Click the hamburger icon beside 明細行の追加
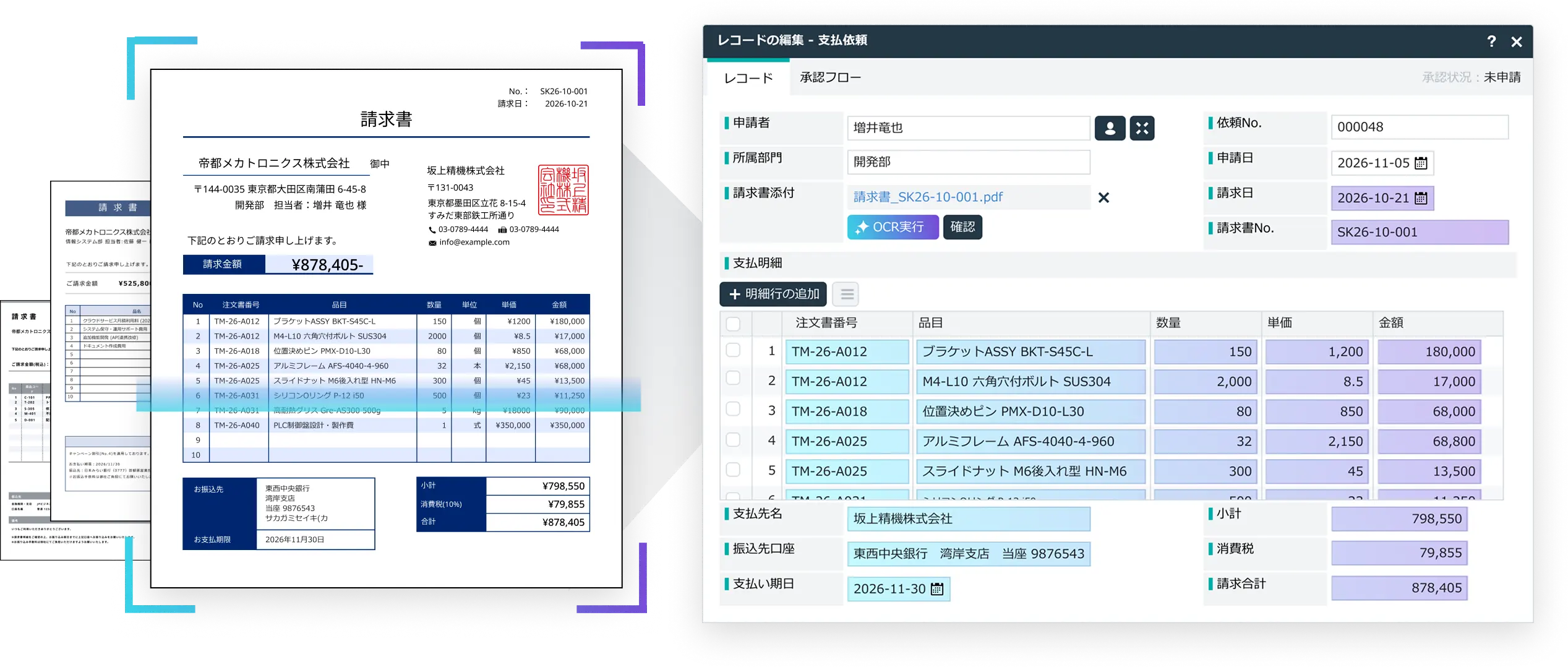 click(x=846, y=295)
